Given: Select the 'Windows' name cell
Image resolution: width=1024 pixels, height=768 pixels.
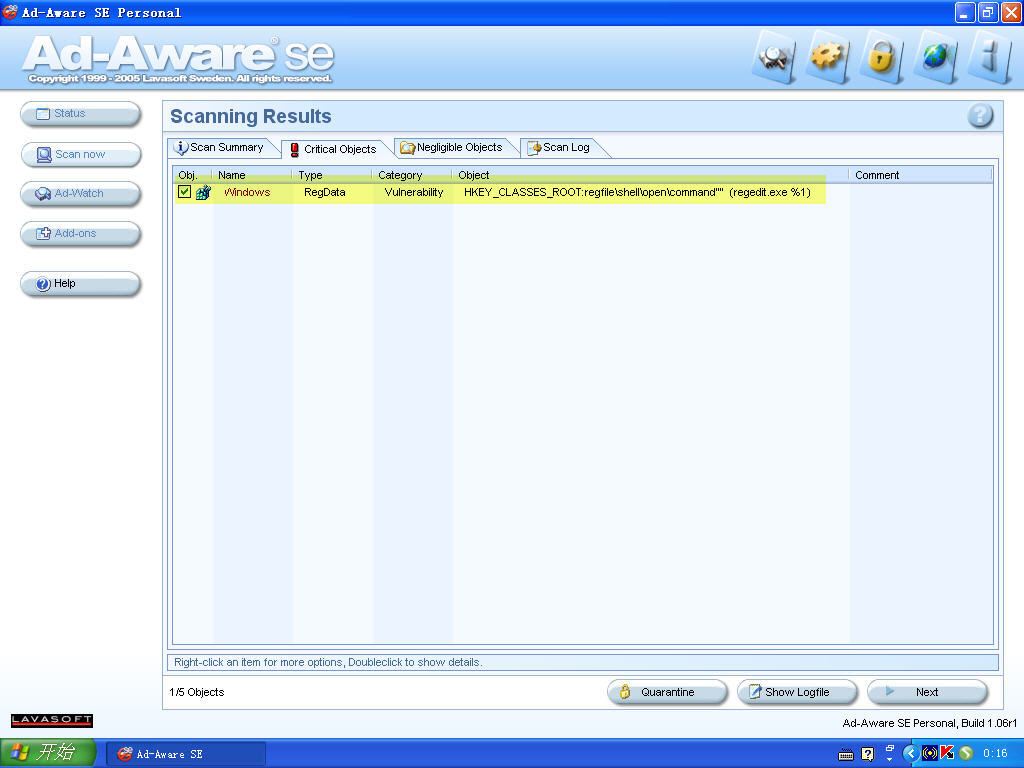Looking at the screenshot, I should tap(247, 193).
